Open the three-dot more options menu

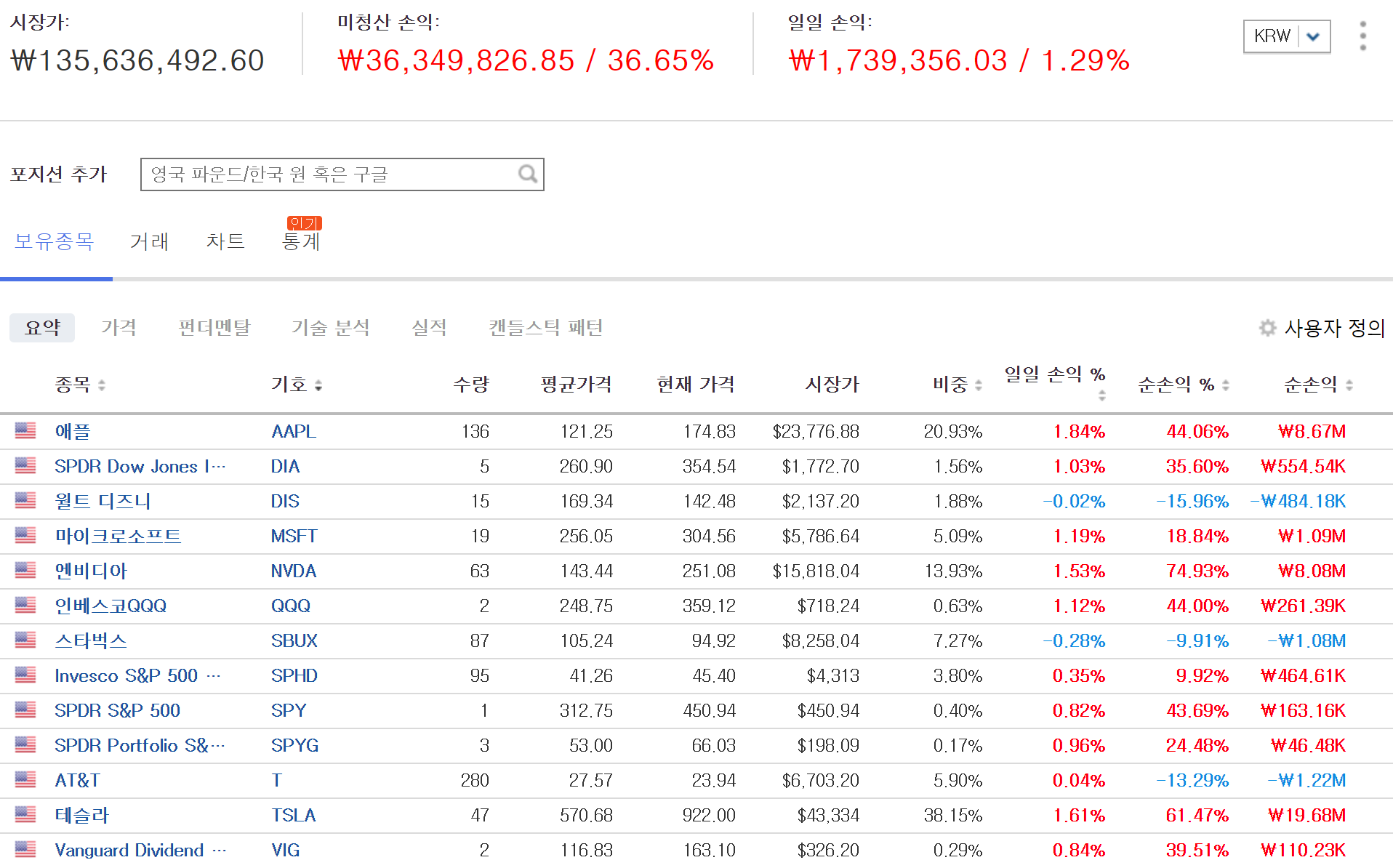(1362, 36)
